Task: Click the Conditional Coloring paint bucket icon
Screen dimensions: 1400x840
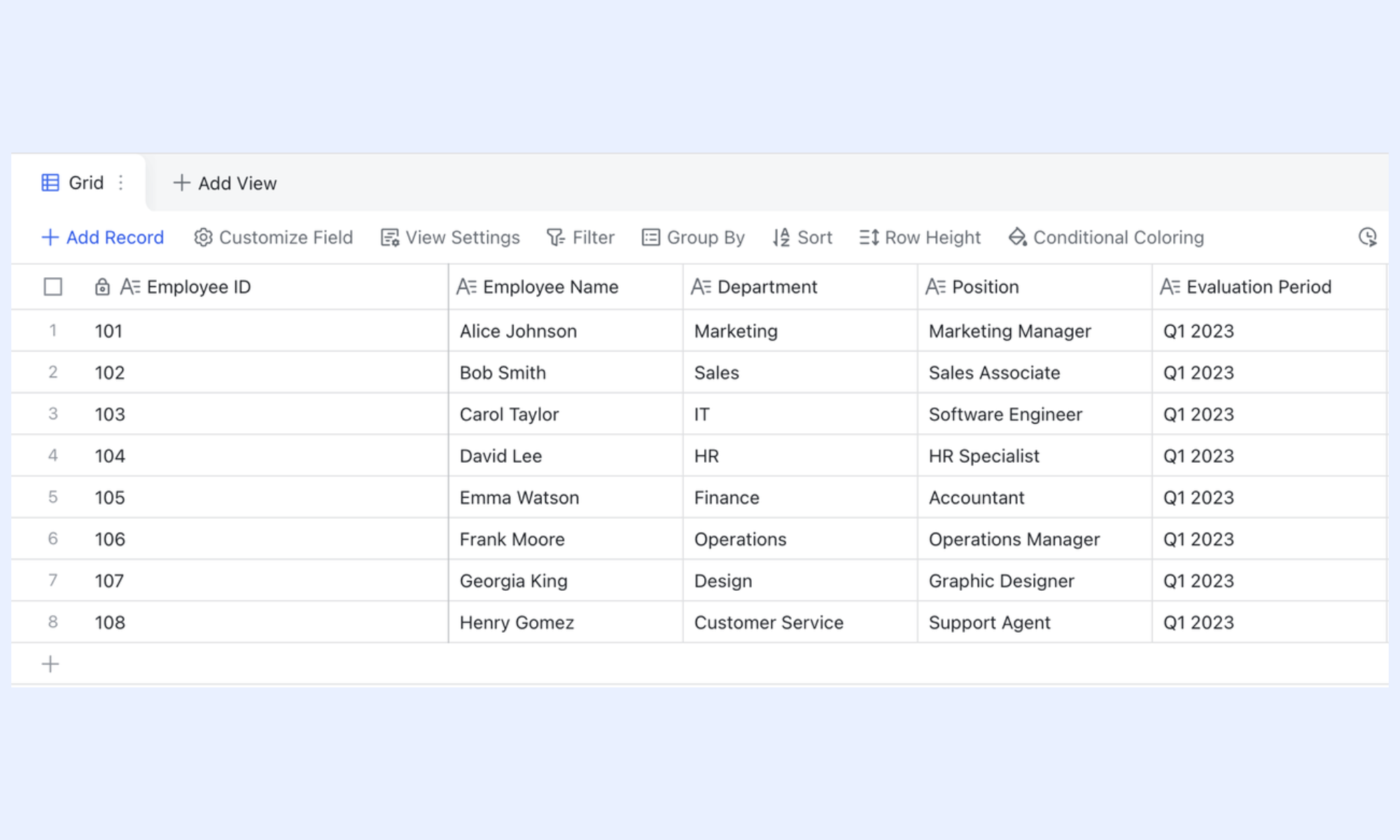Action: [x=1018, y=237]
